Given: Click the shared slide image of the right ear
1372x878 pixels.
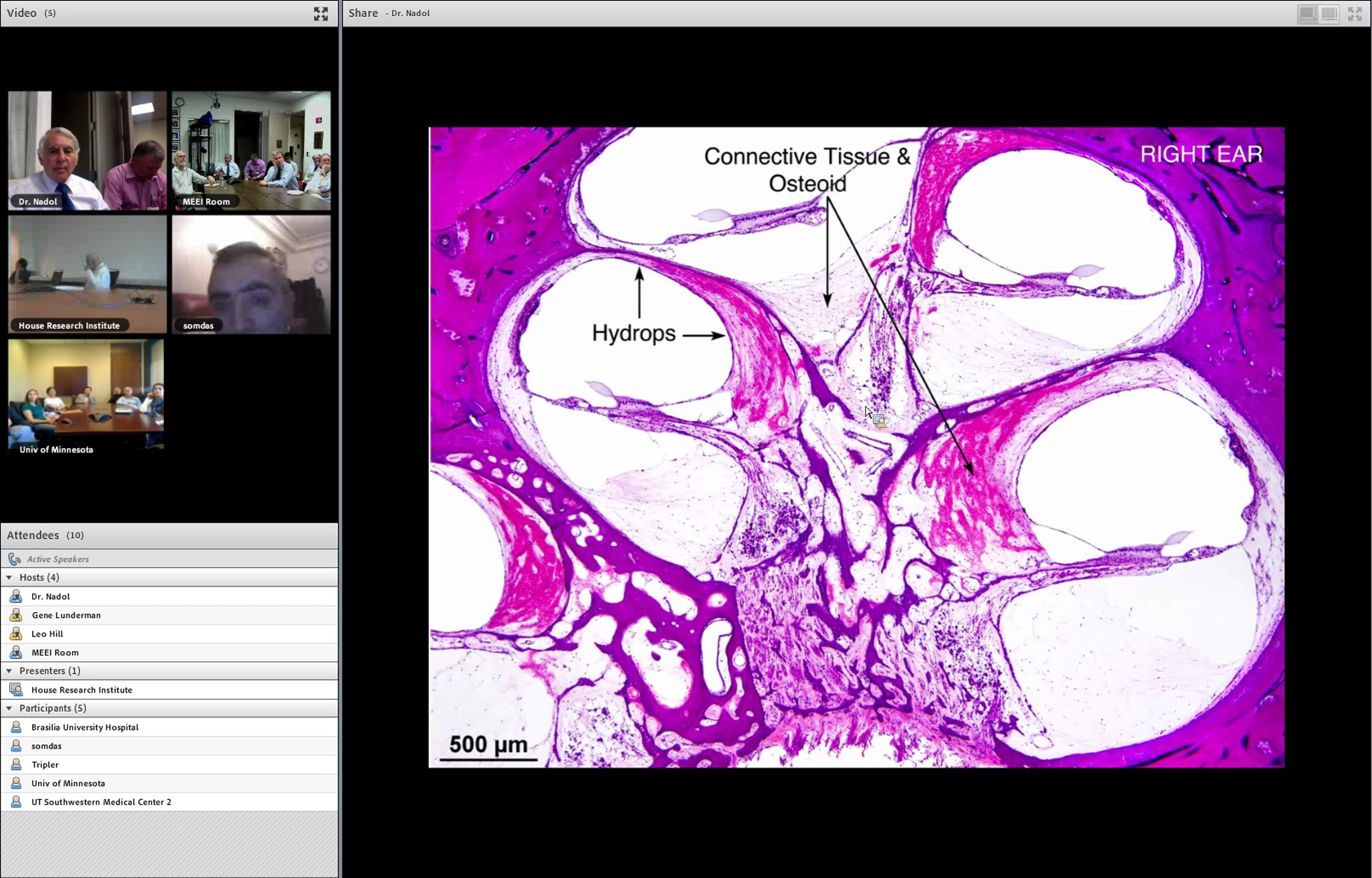Looking at the screenshot, I should point(856,447).
